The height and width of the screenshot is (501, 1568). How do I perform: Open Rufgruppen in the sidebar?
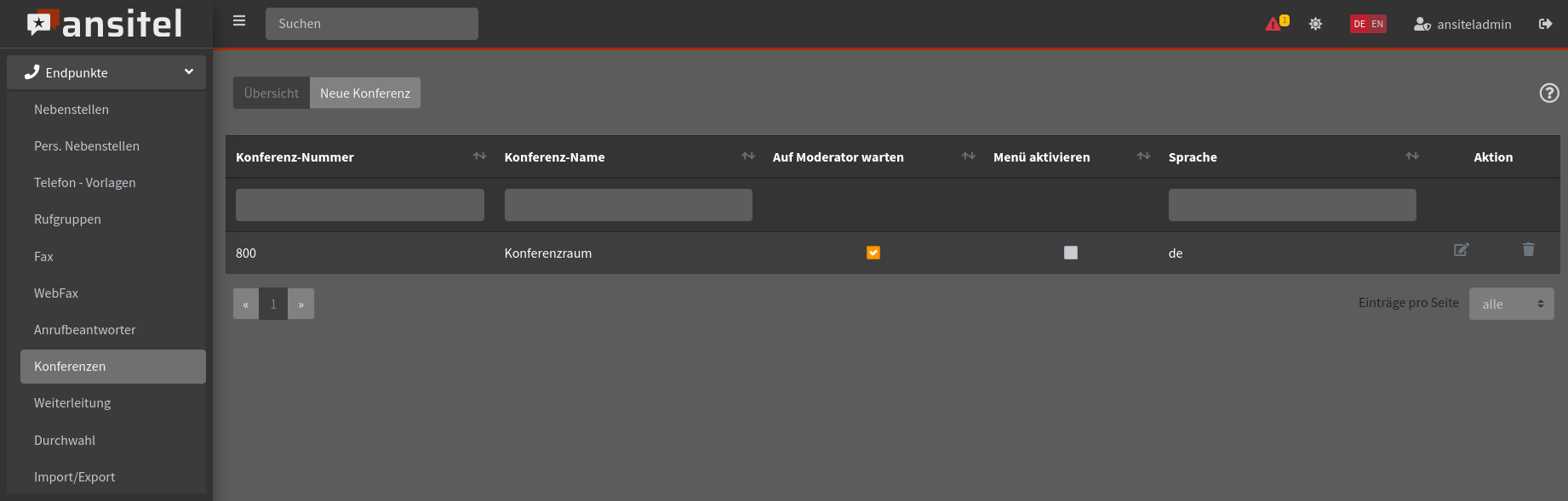coord(67,219)
